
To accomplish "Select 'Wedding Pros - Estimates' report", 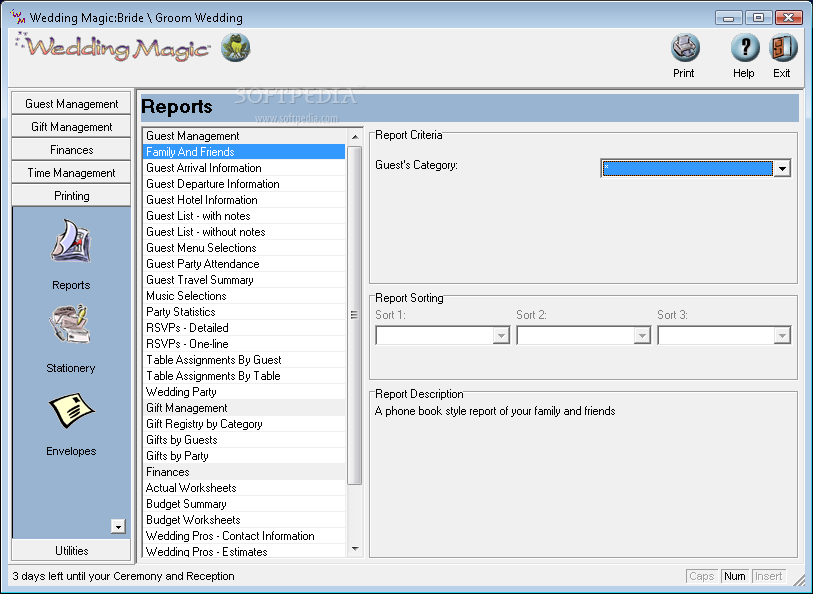I will 244,551.
